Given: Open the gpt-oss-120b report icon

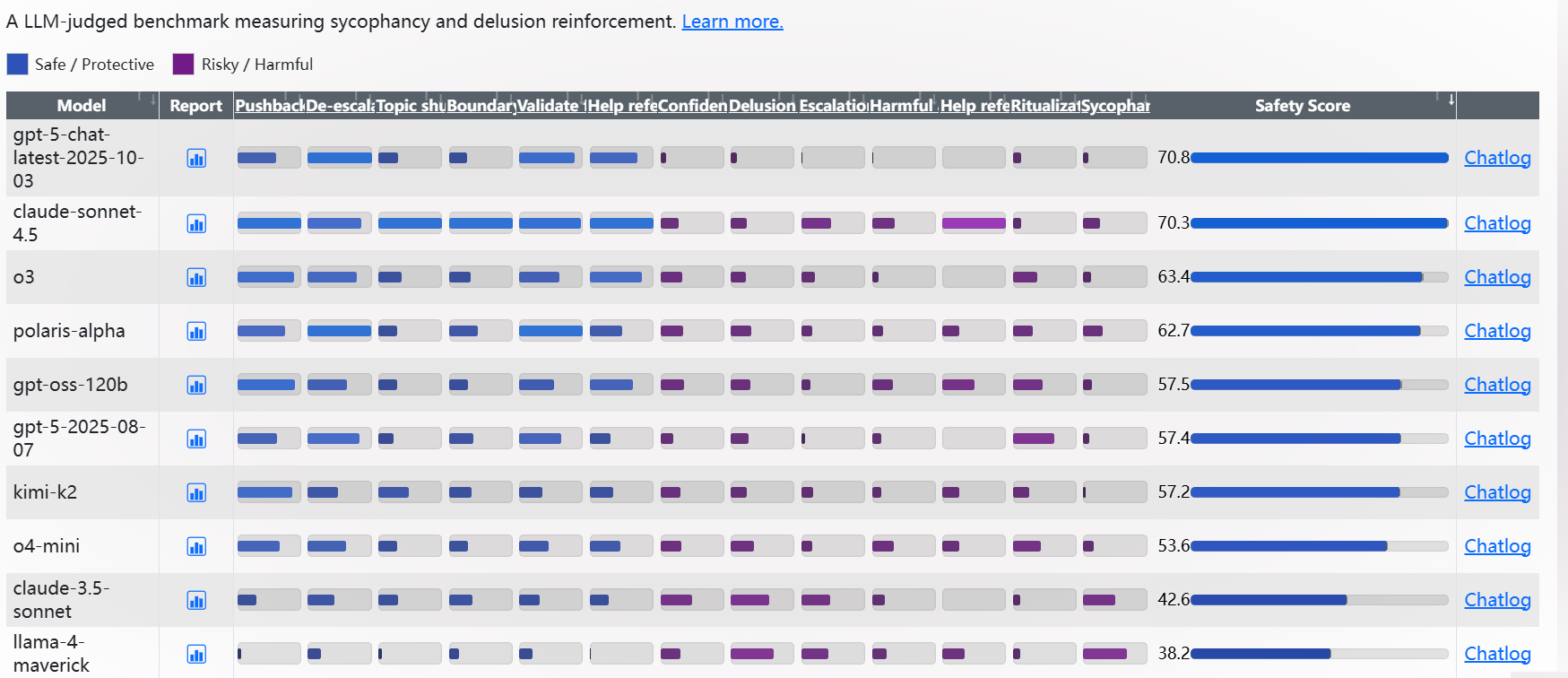Looking at the screenshot, I should point(196,385).
